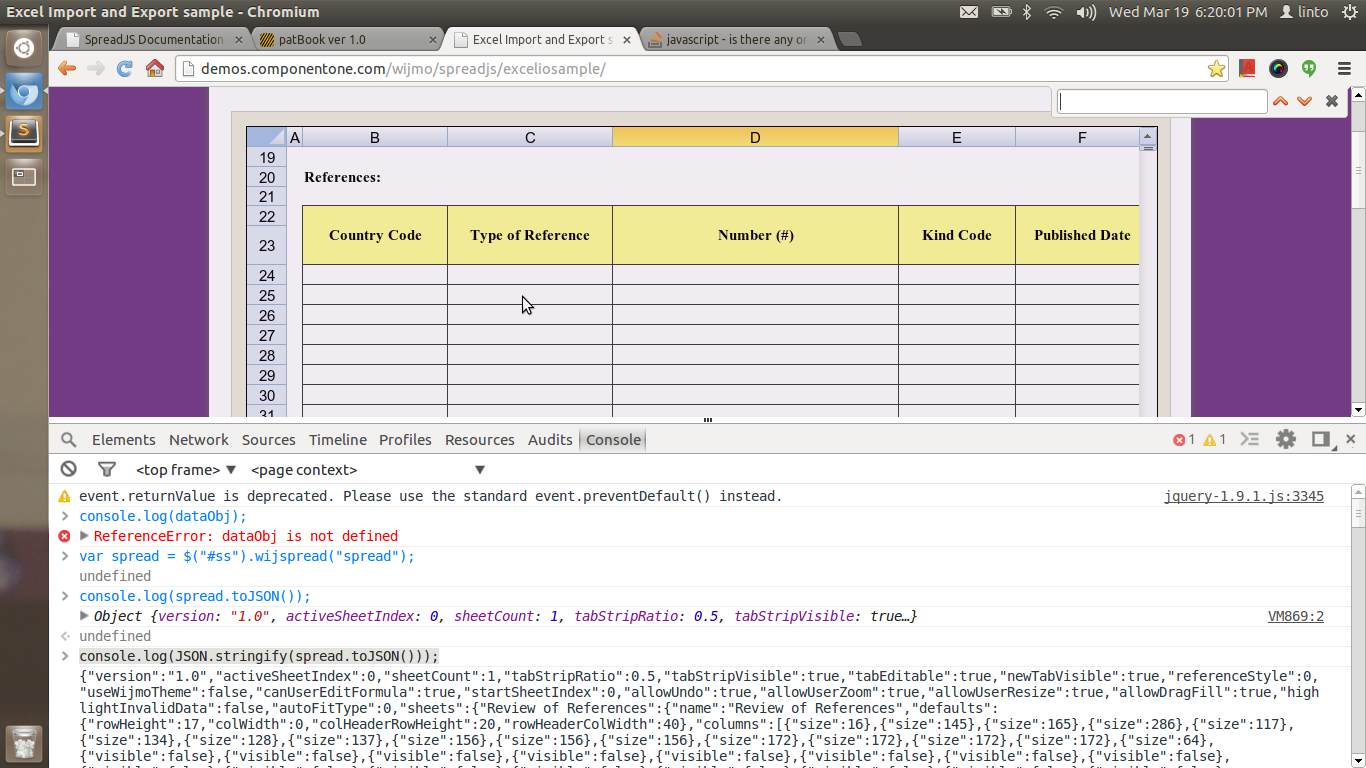Open DevTools settings gear icon

(x=1286, y=439)
